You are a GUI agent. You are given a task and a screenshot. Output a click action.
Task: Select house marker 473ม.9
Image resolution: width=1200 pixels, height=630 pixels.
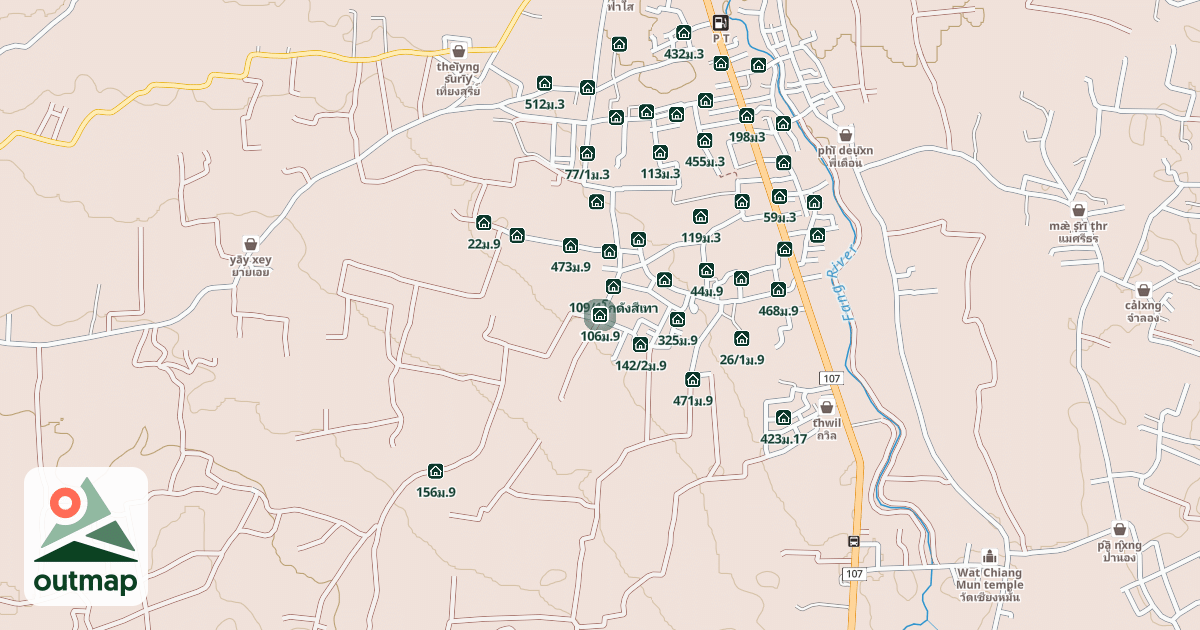click(571, 246)
